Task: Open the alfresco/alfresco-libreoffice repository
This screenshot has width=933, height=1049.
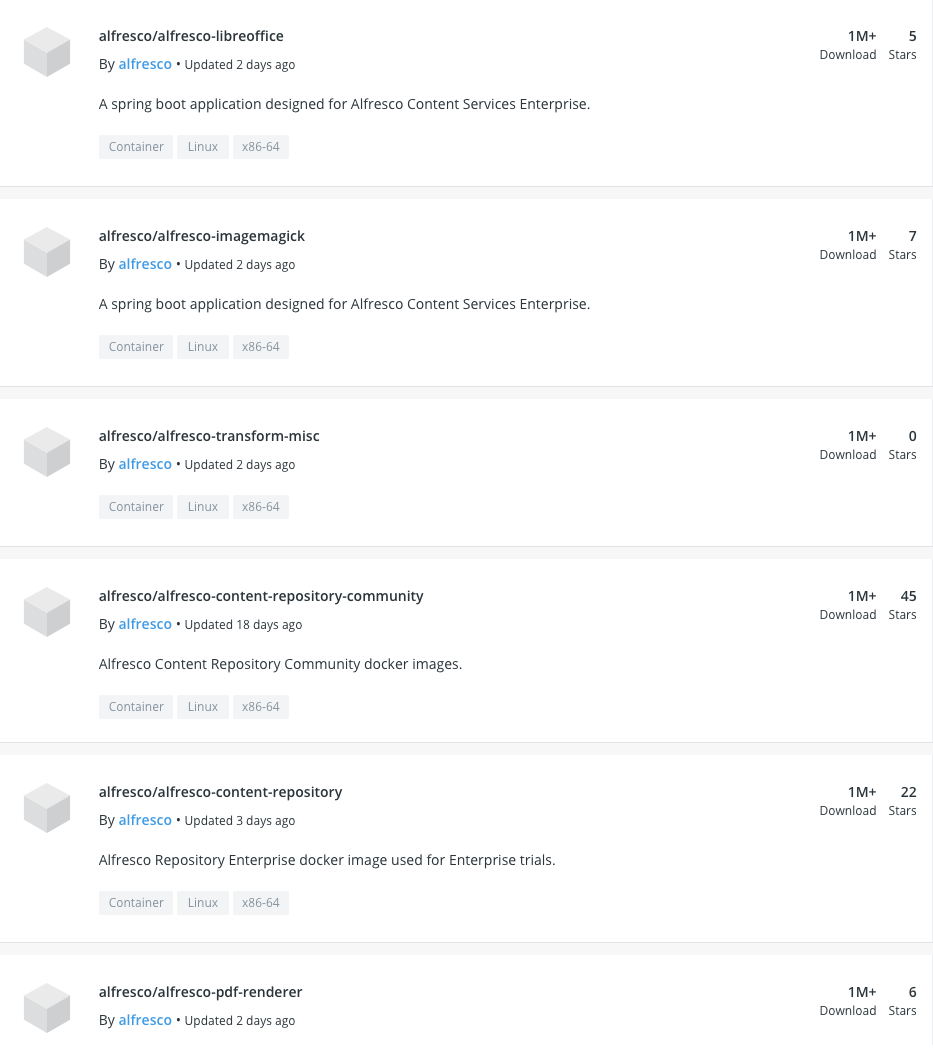Action: 191,36
